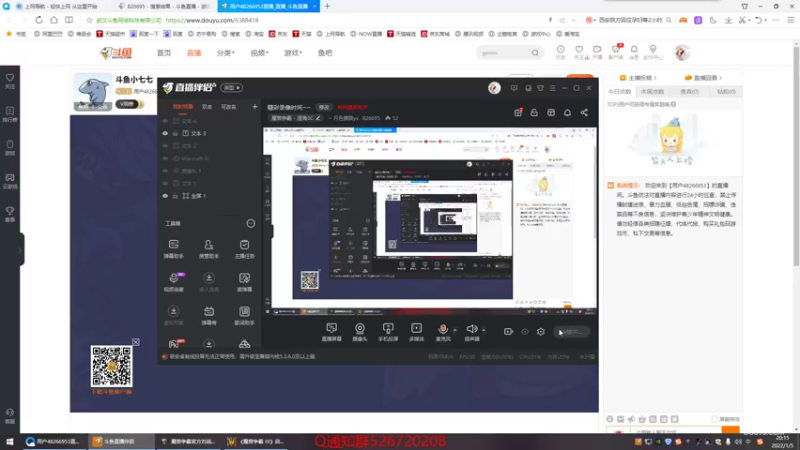Add 手机投屏 phone mirroring source
The width and height of the screenshot is (800, 450).
point(388,332)
